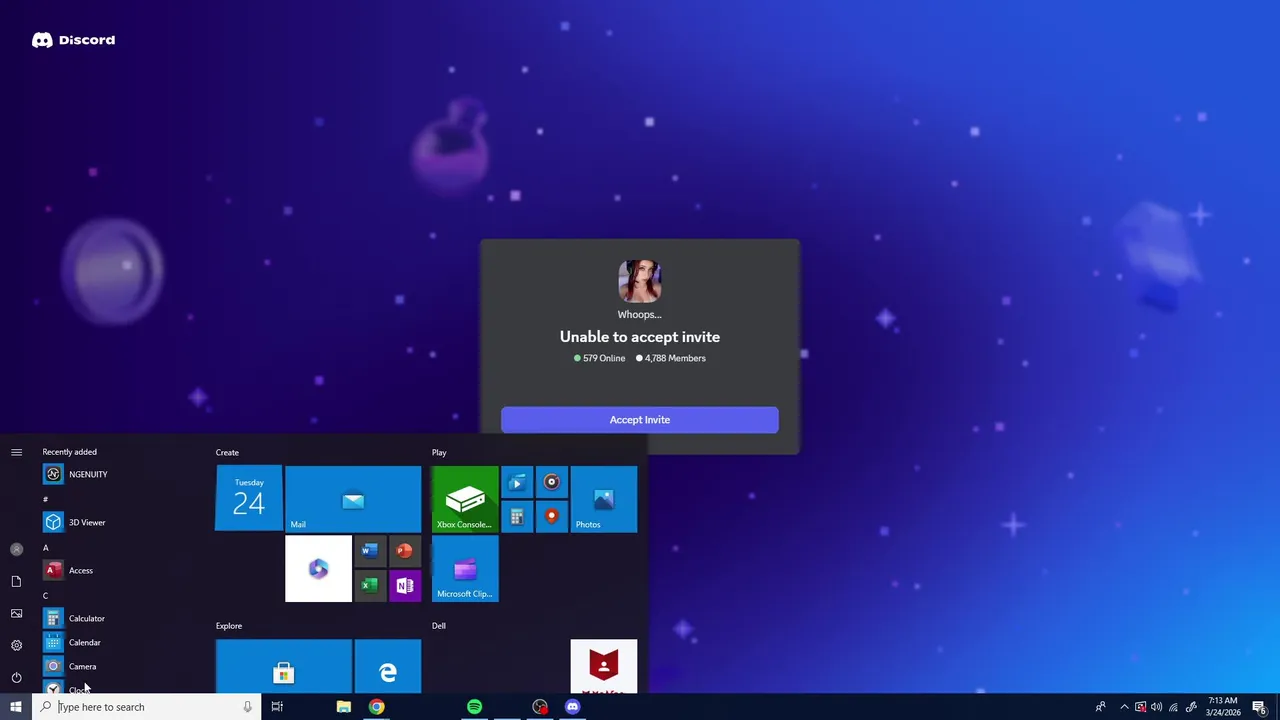Image resolution: width=1280 pixels, height=720 pixels.
Task: Click the 'Explore' tile group heading
Action: pos(229,626)
